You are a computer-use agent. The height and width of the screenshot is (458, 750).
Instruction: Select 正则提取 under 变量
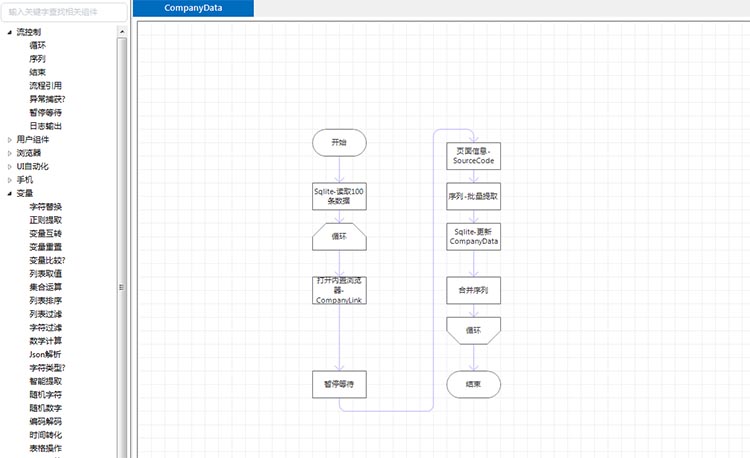45,220
